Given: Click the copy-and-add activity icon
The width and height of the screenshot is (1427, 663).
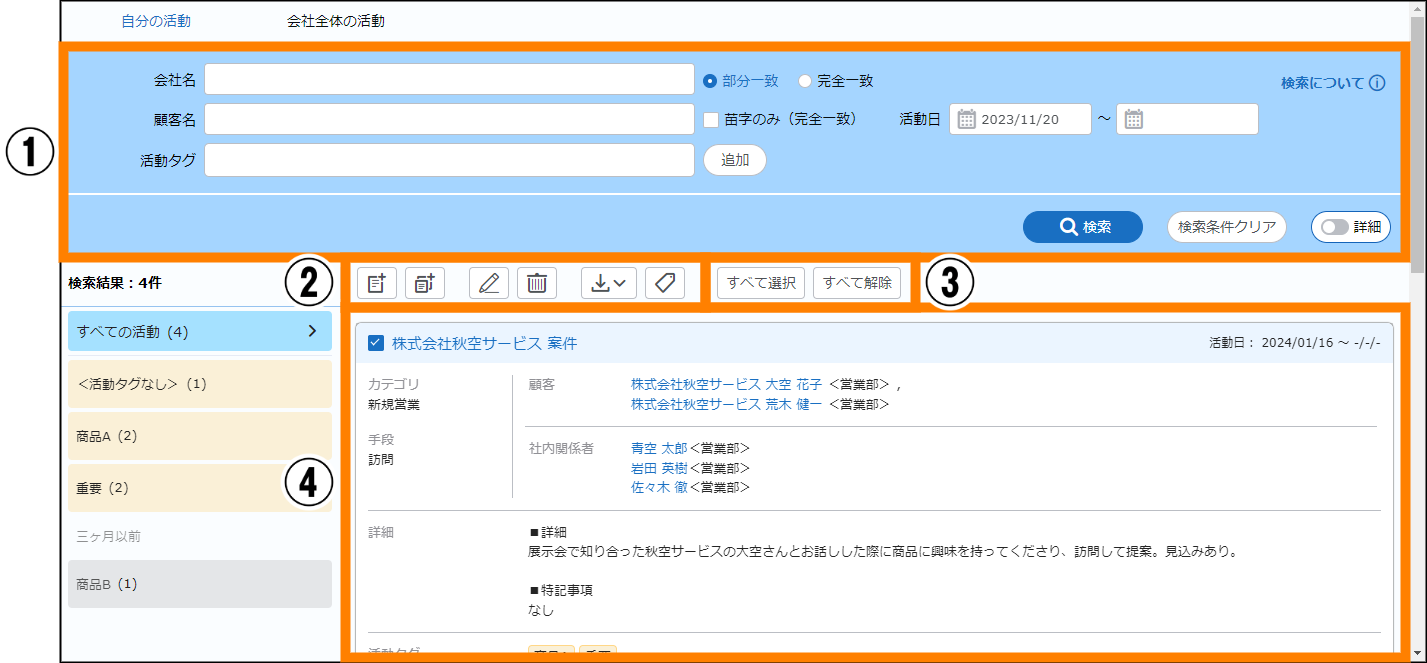Looking at the screenshot, I should click(424, 283).
